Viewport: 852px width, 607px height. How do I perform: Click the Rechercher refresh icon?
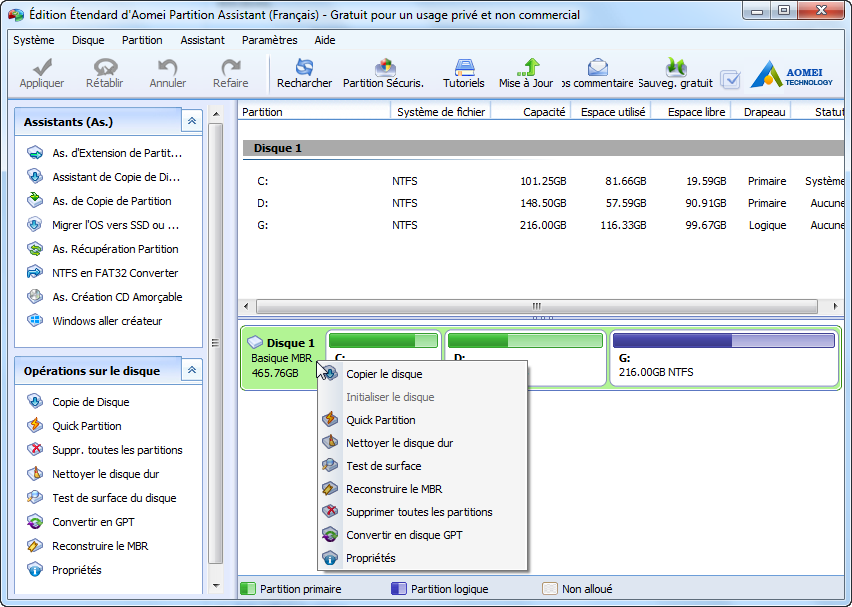pos(304,67)
